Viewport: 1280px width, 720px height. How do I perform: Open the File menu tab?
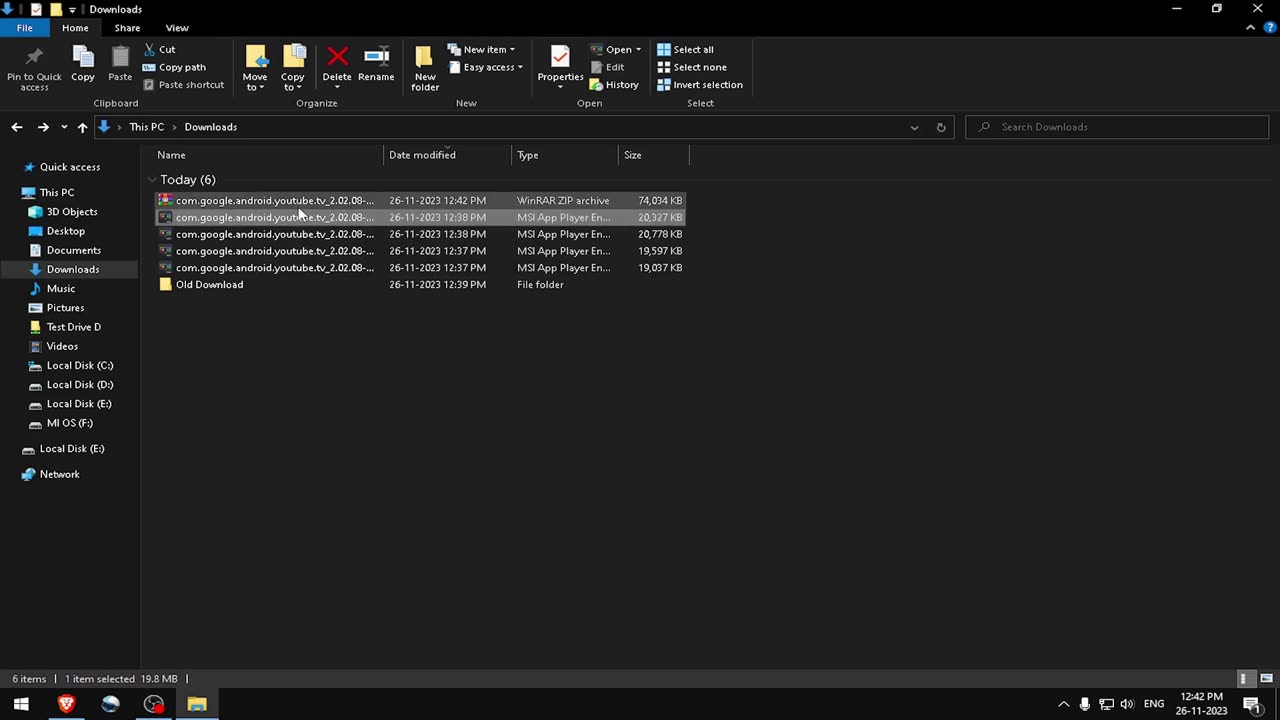[24, 28]
